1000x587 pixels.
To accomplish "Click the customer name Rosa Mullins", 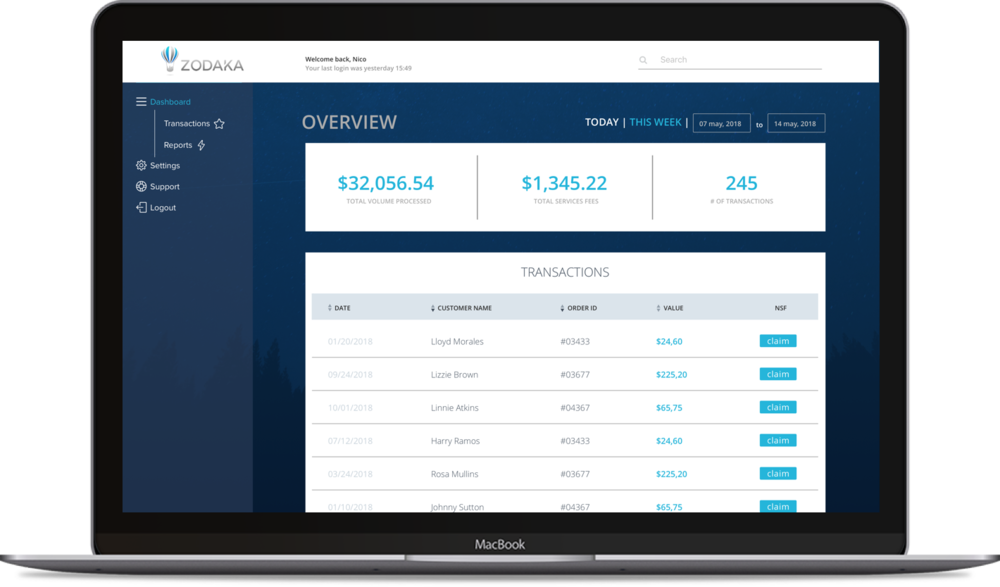I will (454, 474).
